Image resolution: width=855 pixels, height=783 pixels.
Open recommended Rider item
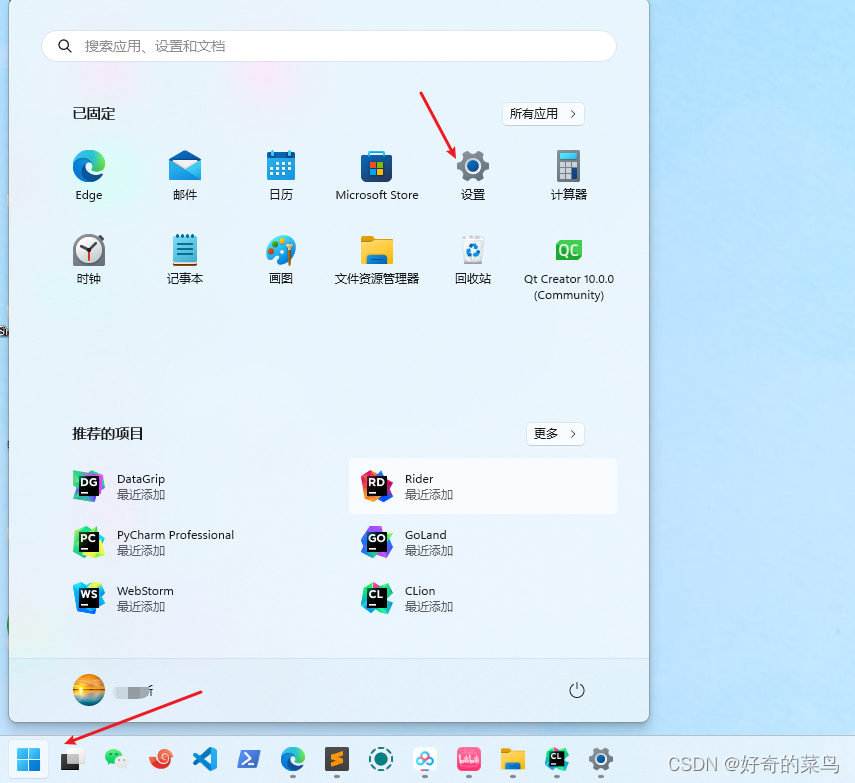coord(483,486)
